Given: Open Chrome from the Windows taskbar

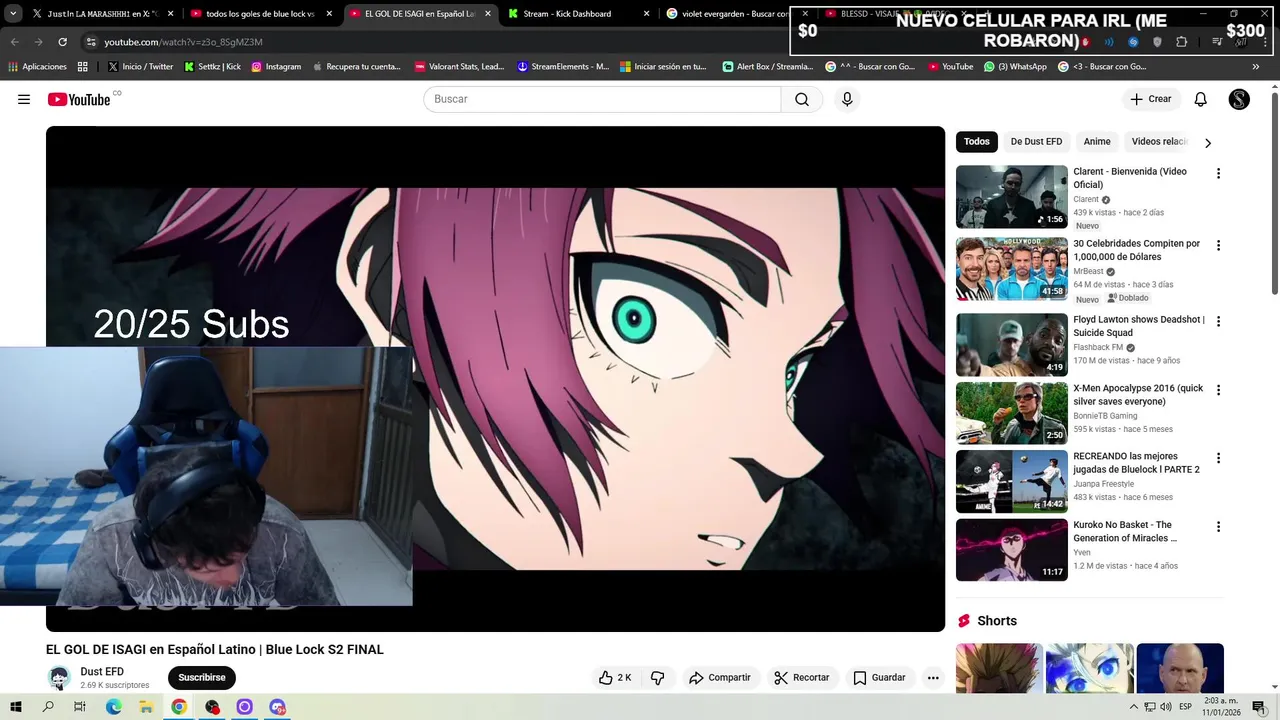Looking at the screenshot, I should coord(179,707).
